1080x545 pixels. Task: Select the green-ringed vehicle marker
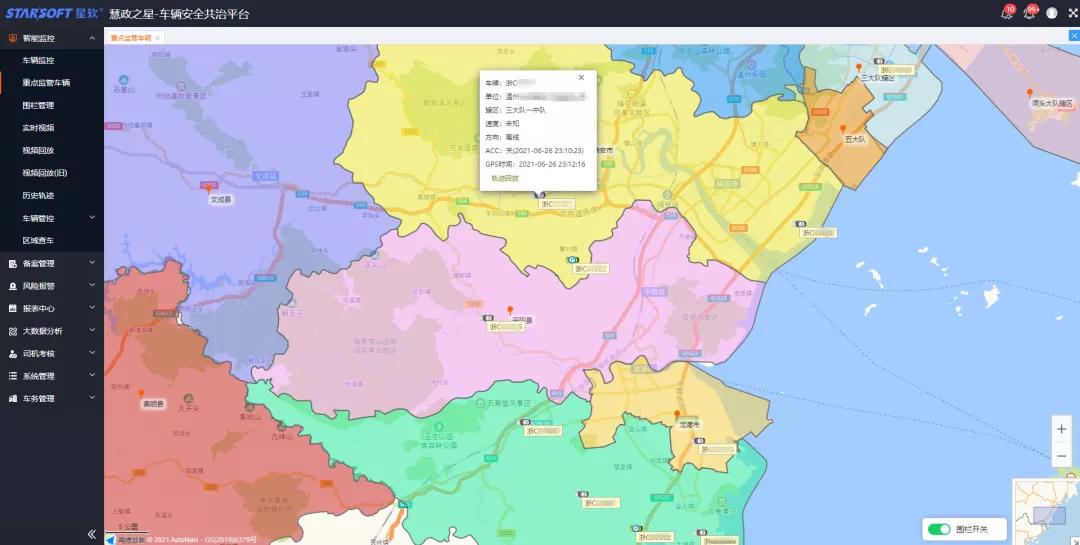click(x=572, y=260)
